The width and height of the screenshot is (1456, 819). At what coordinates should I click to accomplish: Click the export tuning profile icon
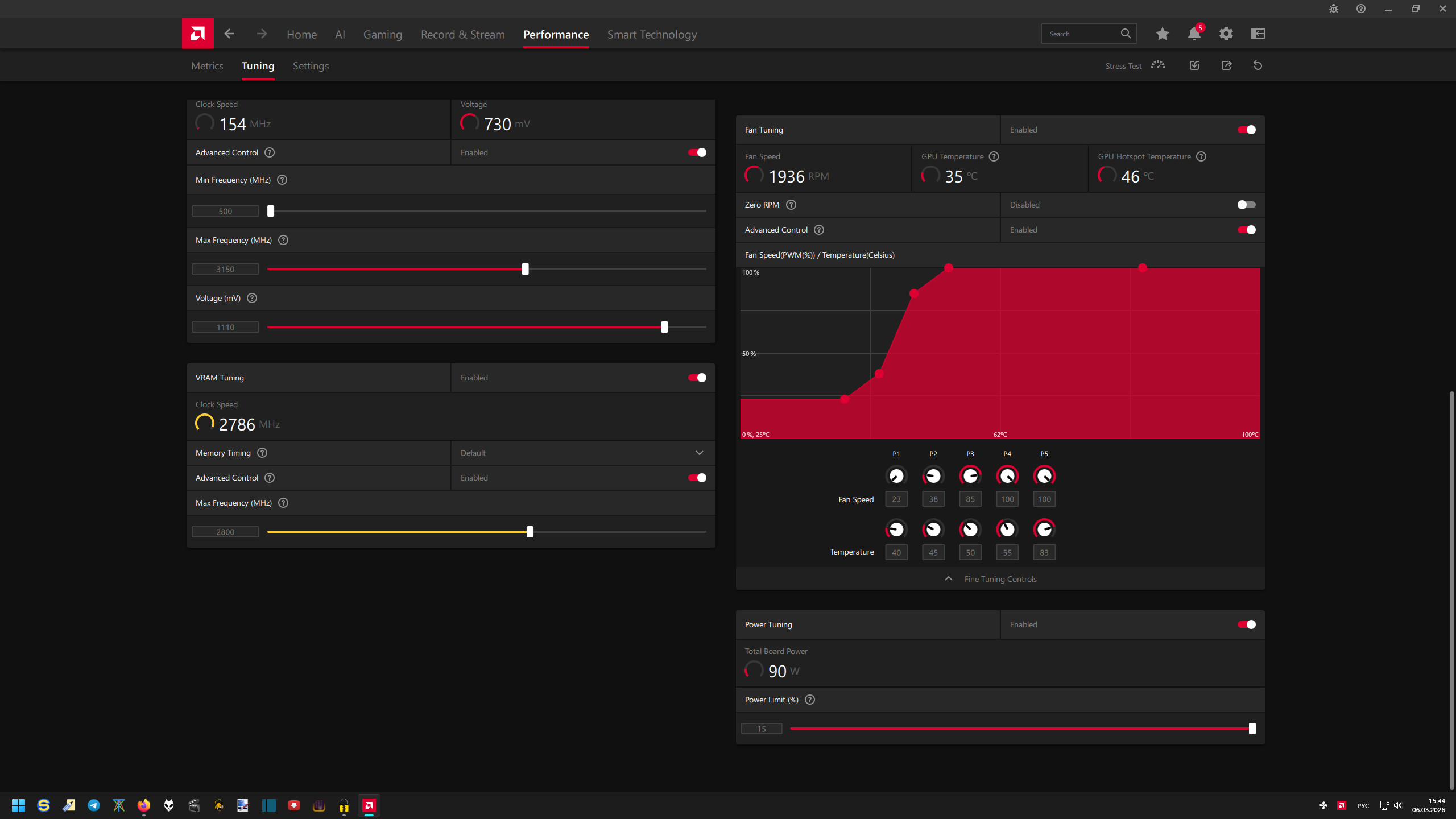coord(1226,66)
